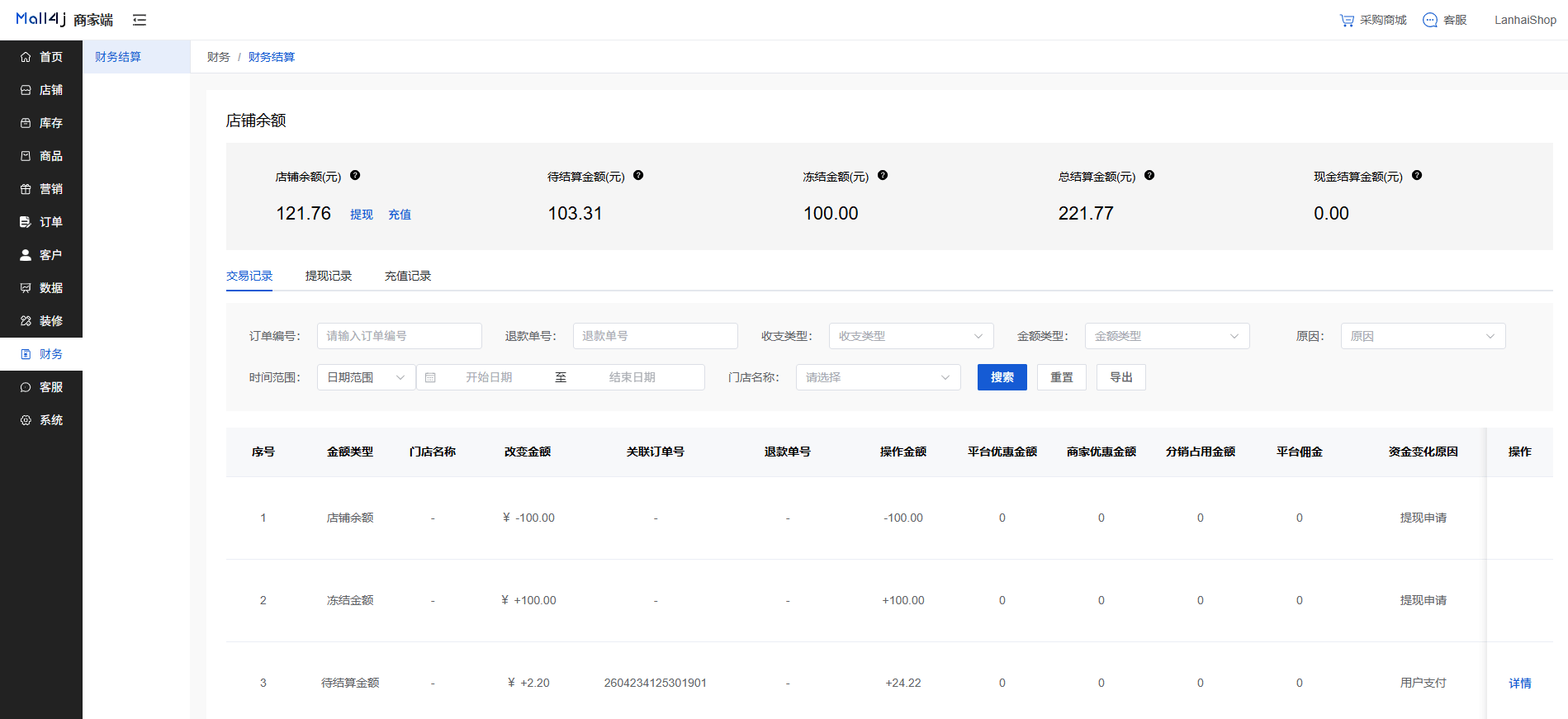Focus the 退款单号 input field

656,336
